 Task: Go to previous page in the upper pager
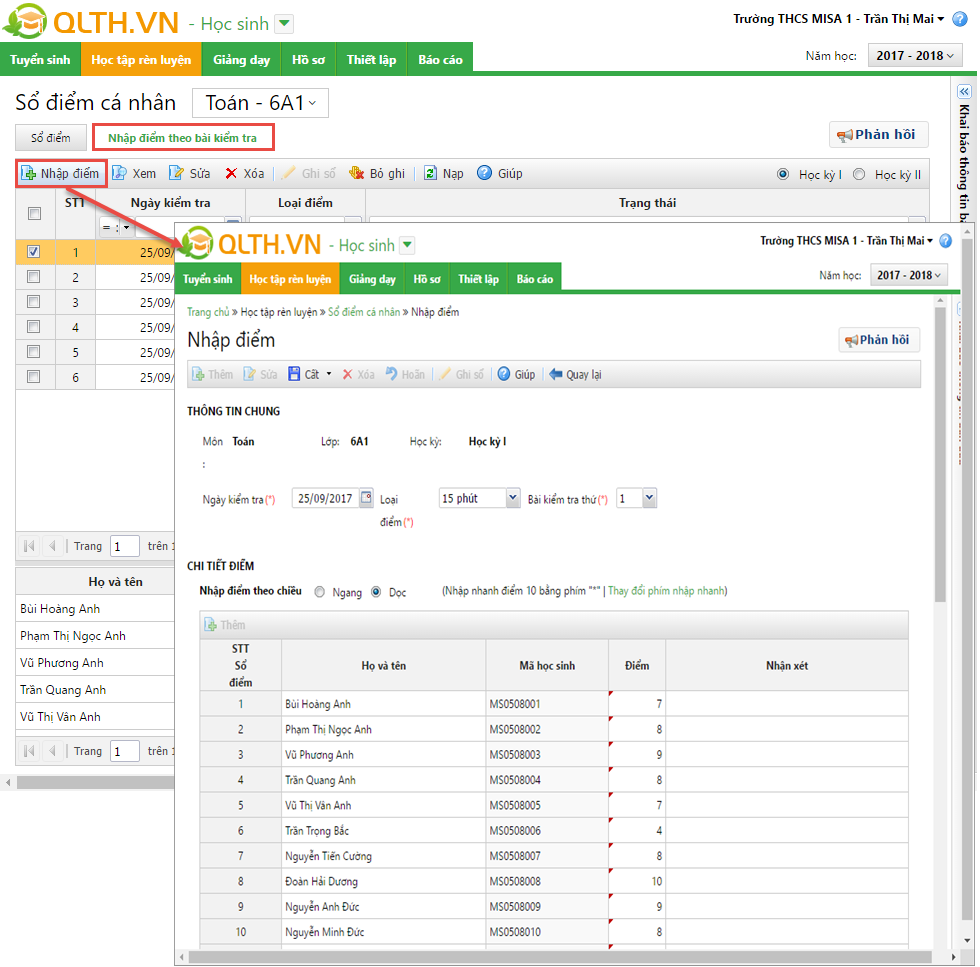point(52,546)
